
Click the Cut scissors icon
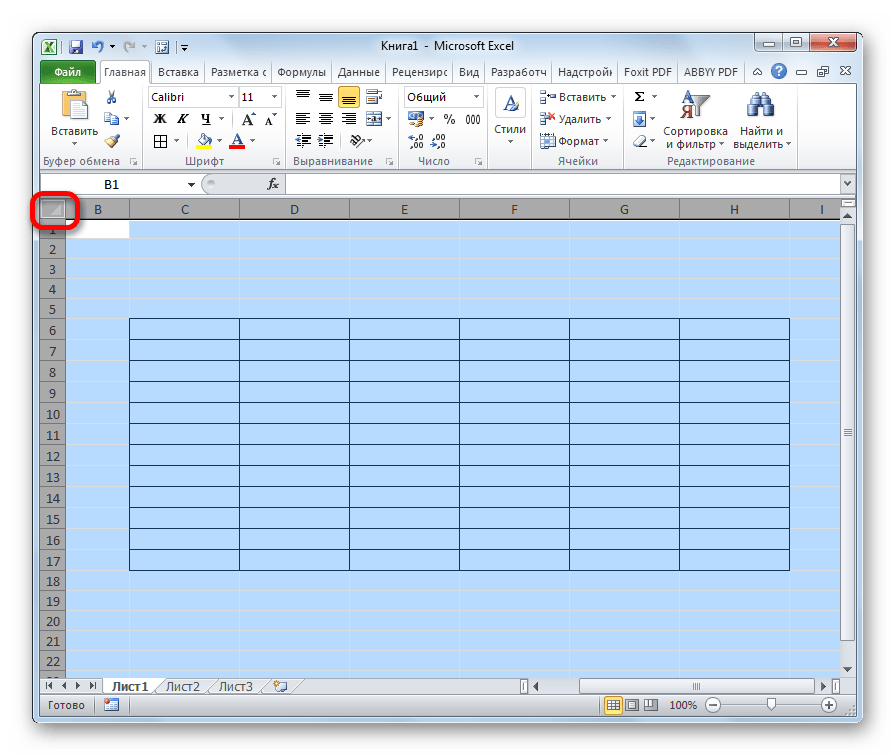pos(111,97)
